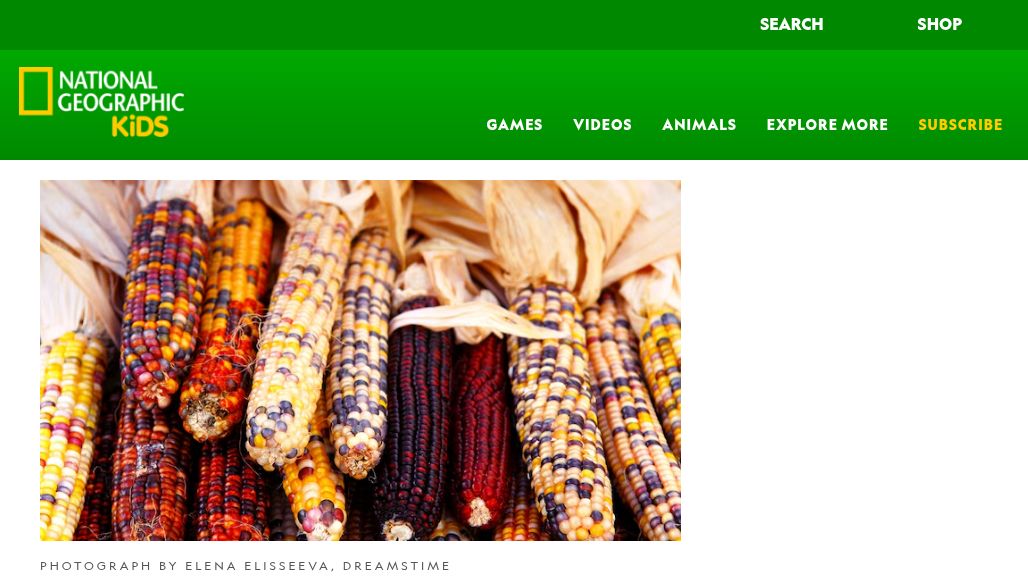Click the ELENA ELISSEEVA name in caption
This screenshot has height=578, width=1028.
click(x=256, y=566)
